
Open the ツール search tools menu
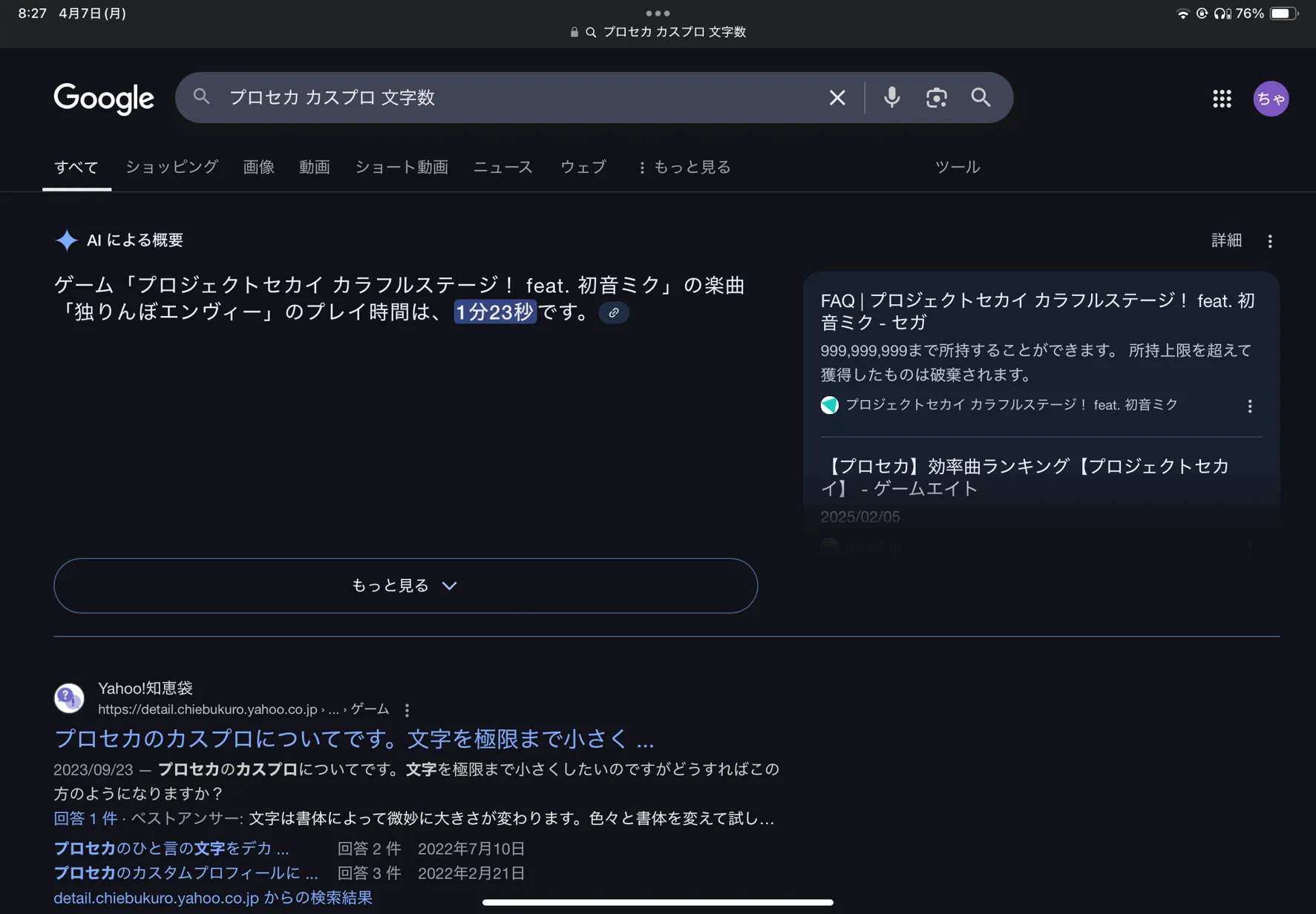click(957, 167)
